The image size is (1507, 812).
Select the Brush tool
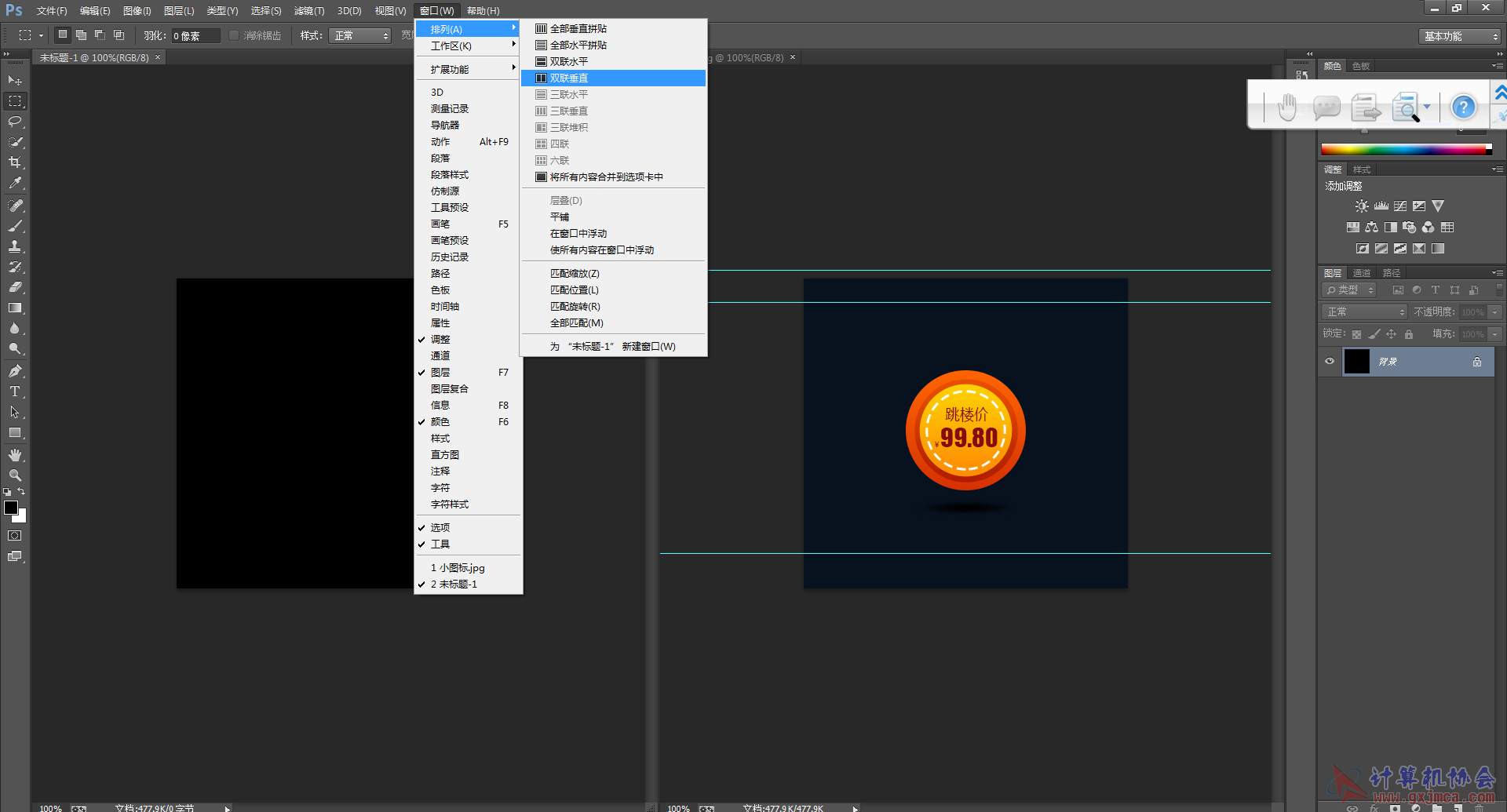(15, 226)
